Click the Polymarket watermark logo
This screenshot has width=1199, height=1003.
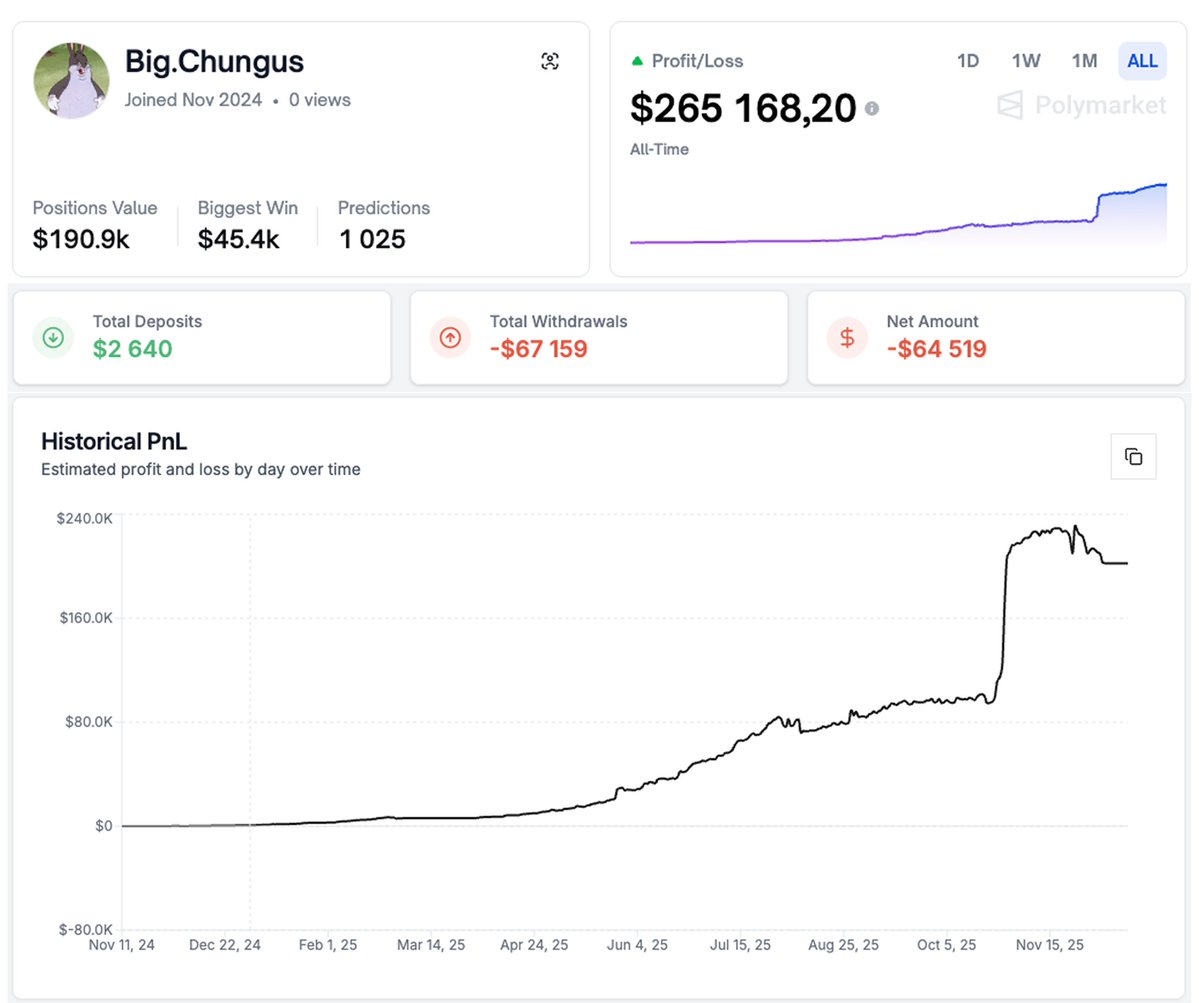pyautogui.click(x=1080, y=105)
